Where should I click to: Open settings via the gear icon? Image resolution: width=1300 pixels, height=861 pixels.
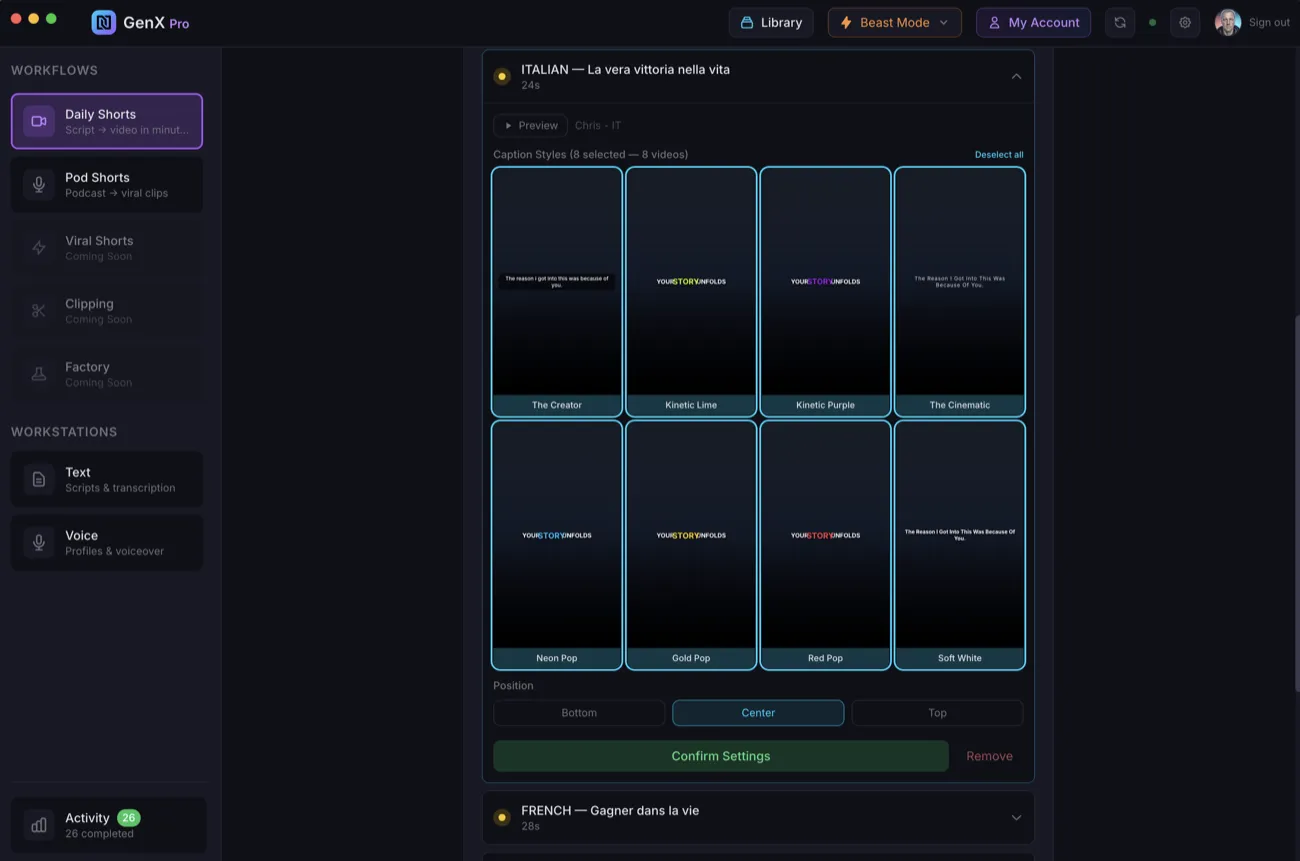pos(1185,22)
